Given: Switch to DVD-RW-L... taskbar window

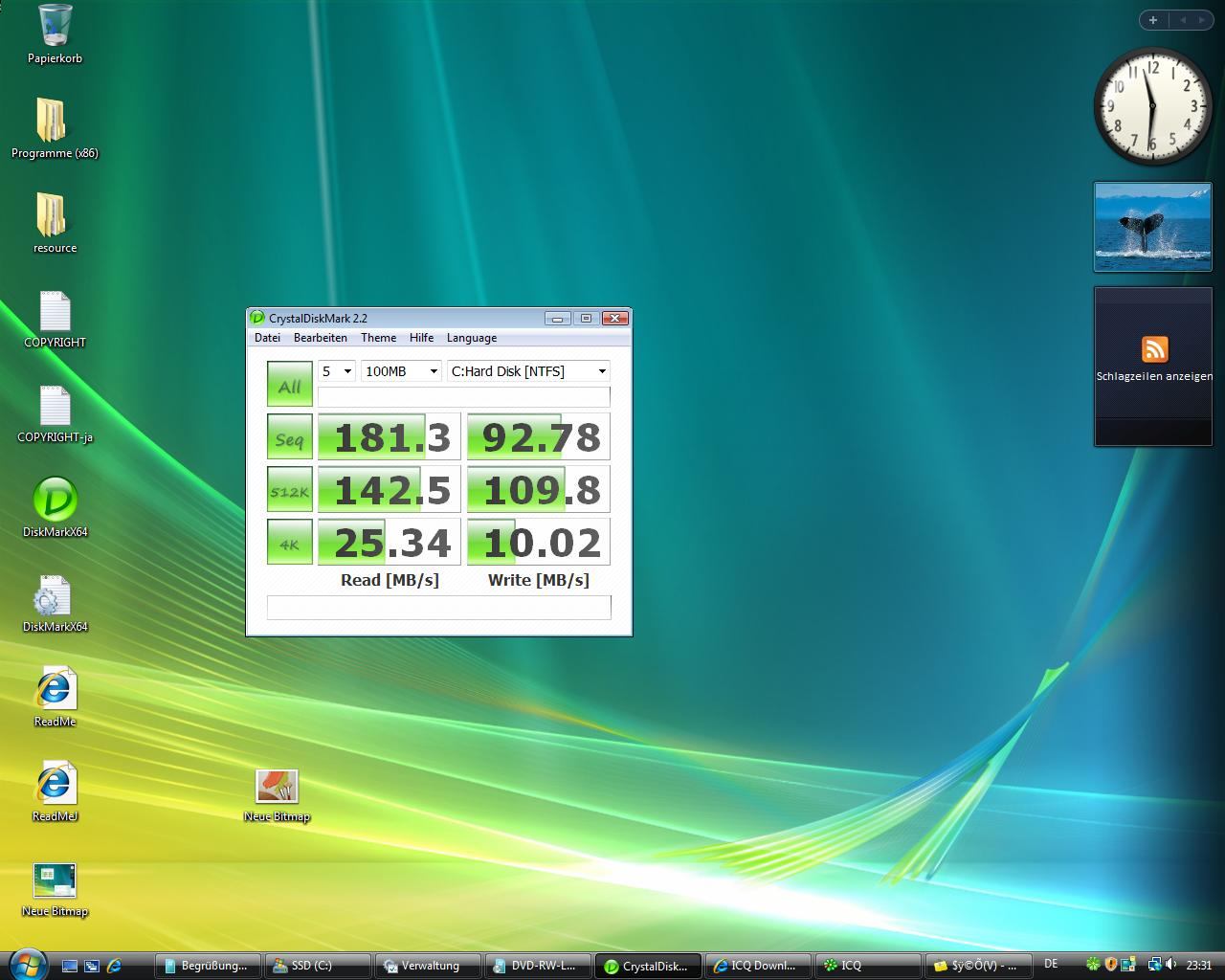Looking at the screenshot, I should 537,966.
